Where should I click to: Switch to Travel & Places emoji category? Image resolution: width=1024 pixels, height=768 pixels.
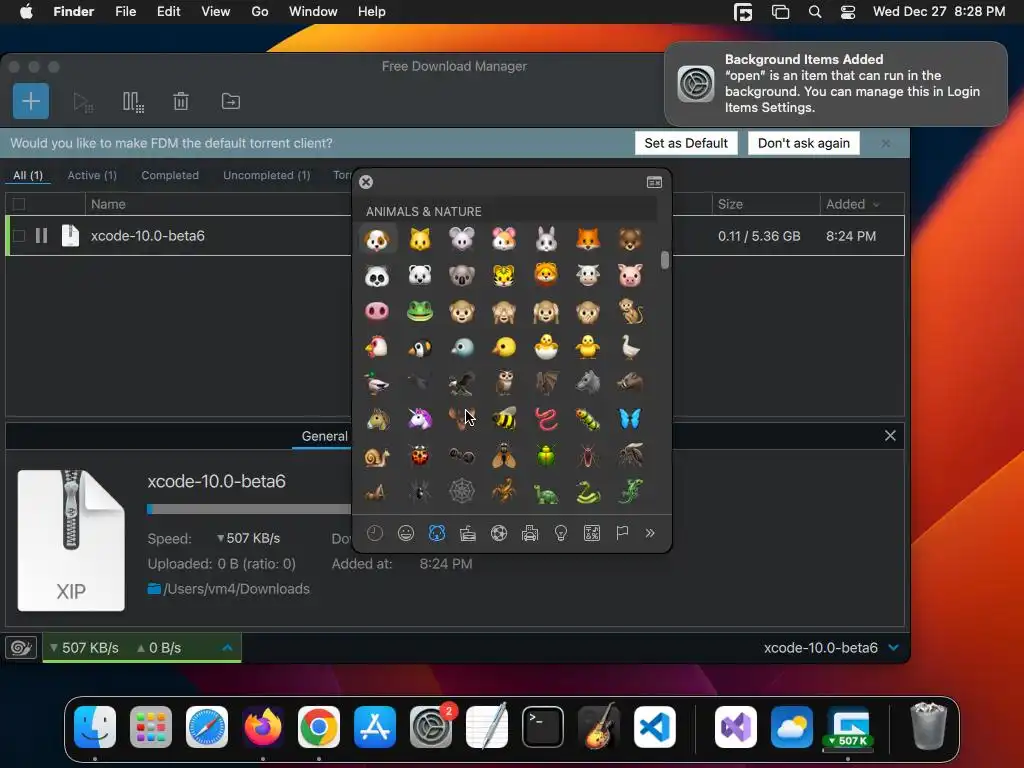[530, 534]
